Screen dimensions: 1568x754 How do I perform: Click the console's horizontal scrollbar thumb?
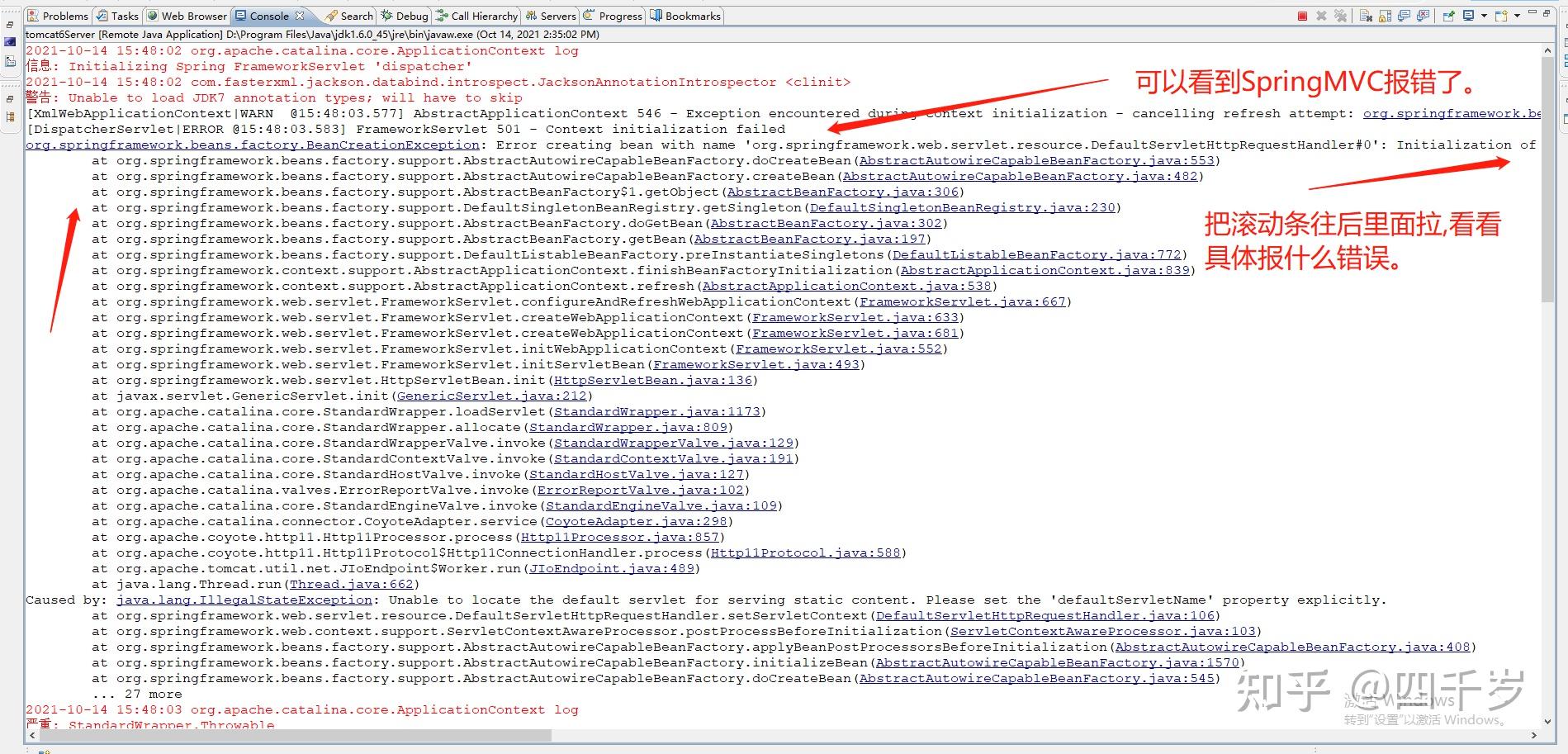point(295,735)
